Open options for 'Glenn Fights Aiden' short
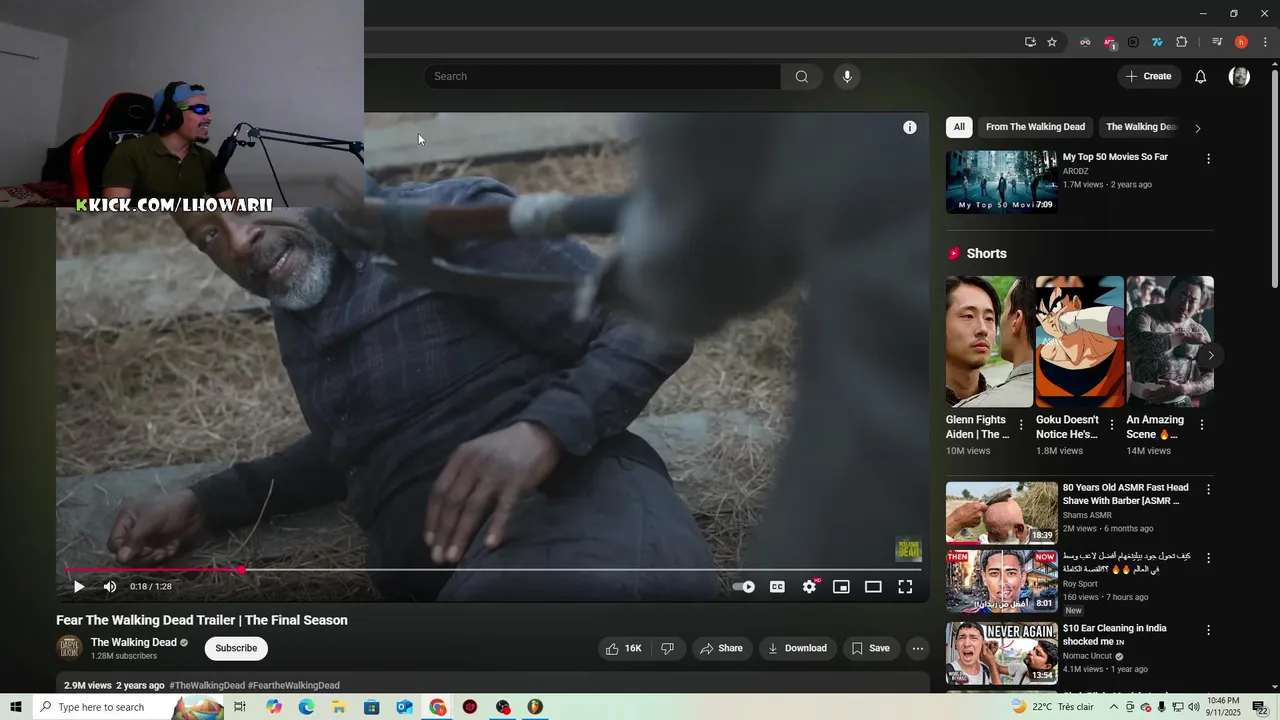 1021,425
